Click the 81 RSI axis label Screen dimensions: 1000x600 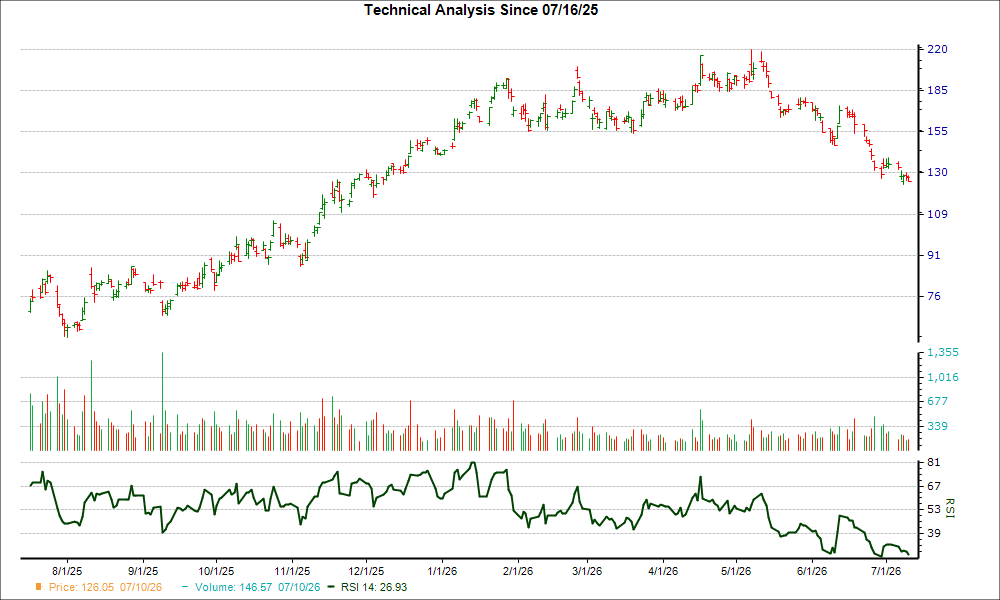click(x=934, y=462)
